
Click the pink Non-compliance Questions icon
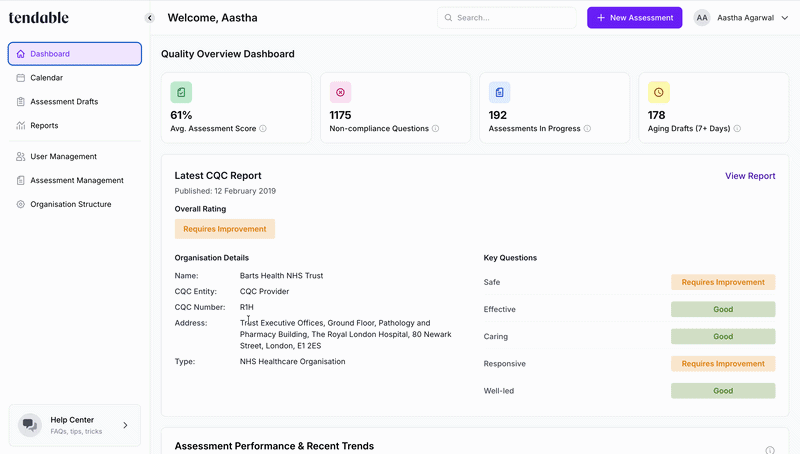340,92
